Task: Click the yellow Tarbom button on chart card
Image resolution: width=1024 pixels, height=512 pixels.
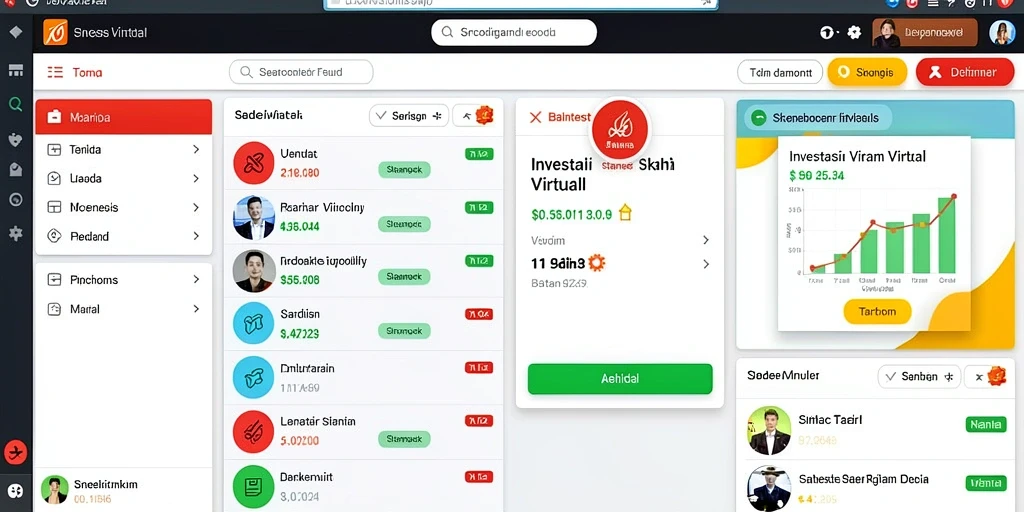Action: [x=877, y=312]
